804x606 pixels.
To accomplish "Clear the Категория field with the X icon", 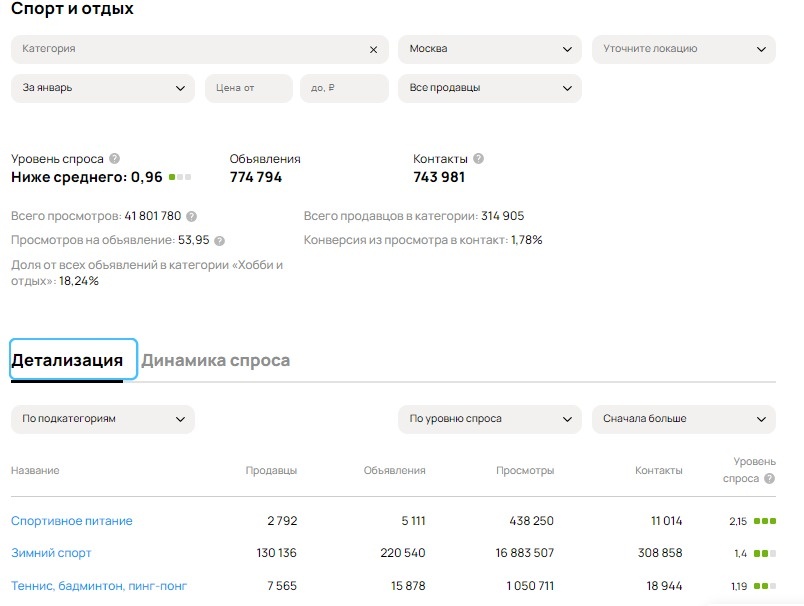I will [x=374, y=49].
